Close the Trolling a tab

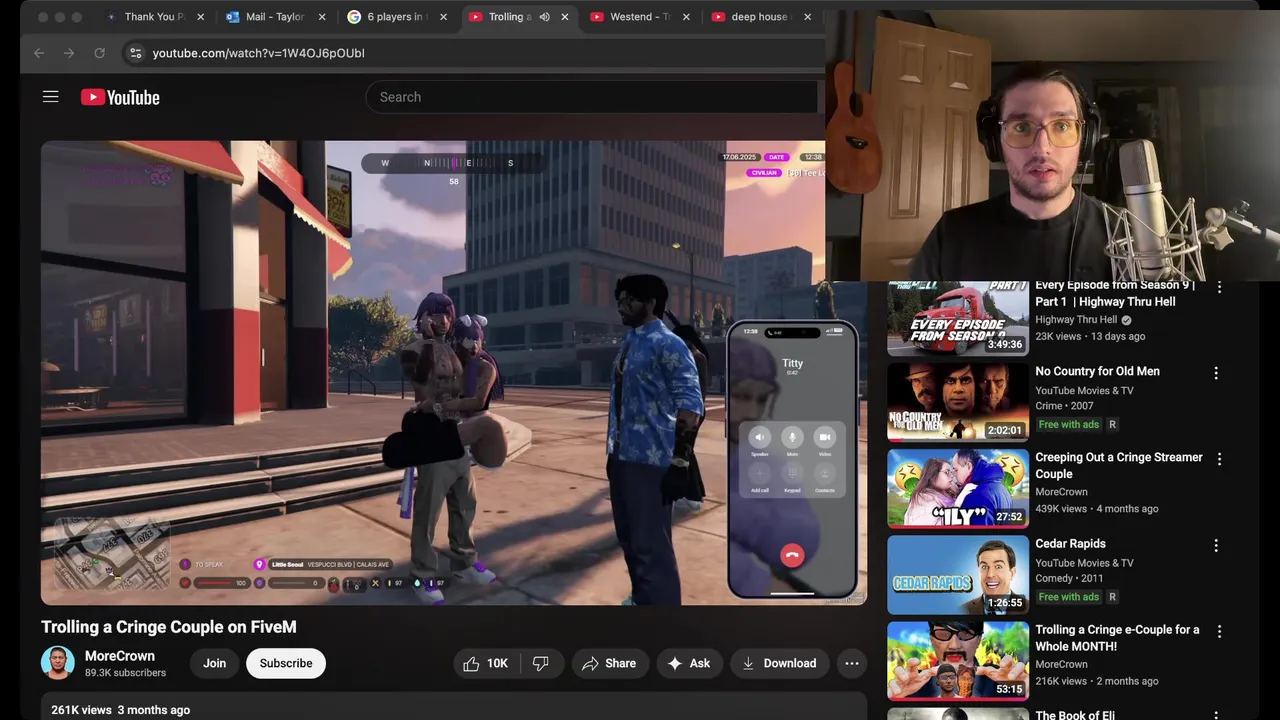click(x=565, y=17)
